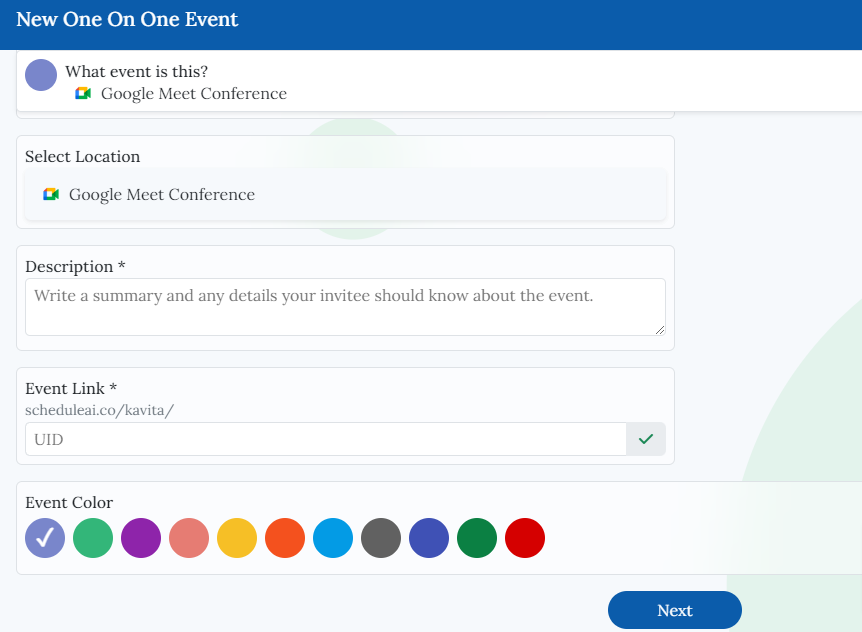Click the Next button

675,610
